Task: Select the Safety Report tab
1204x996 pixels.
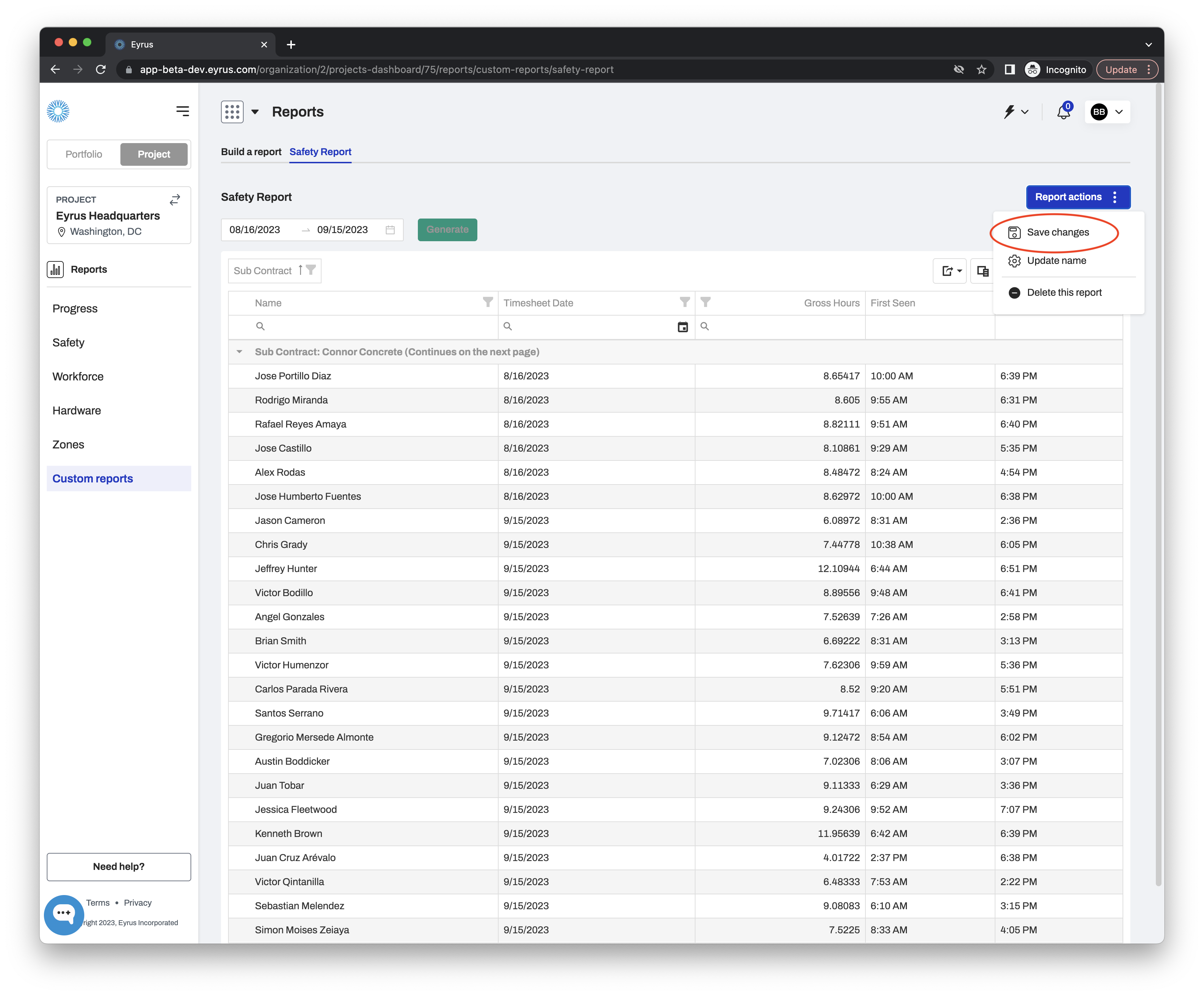Action: pyautogui.click(x=320, y=152)
